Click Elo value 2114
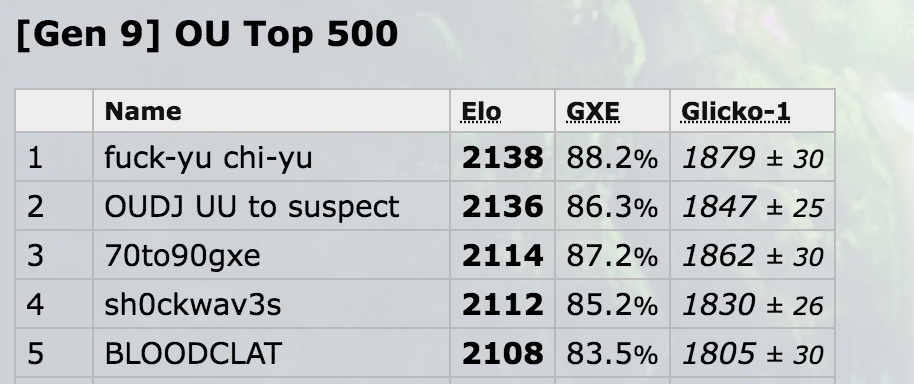914x384 pixels. pos(502,256)
